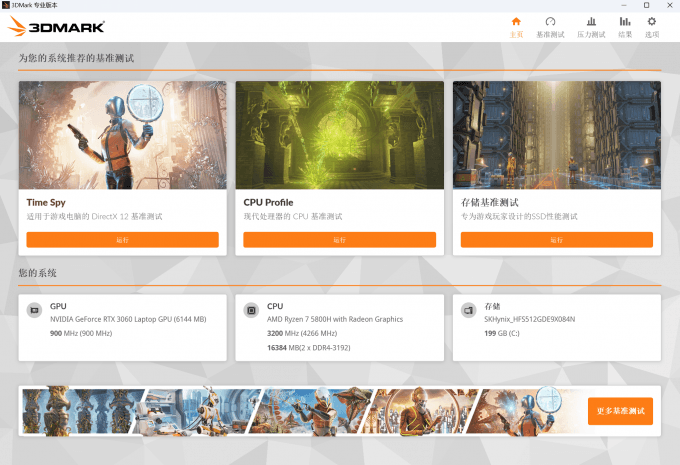Click the 3200 MHz CPU clock value
This screenshot has height=465, width=680.
[x=302, y=333]
